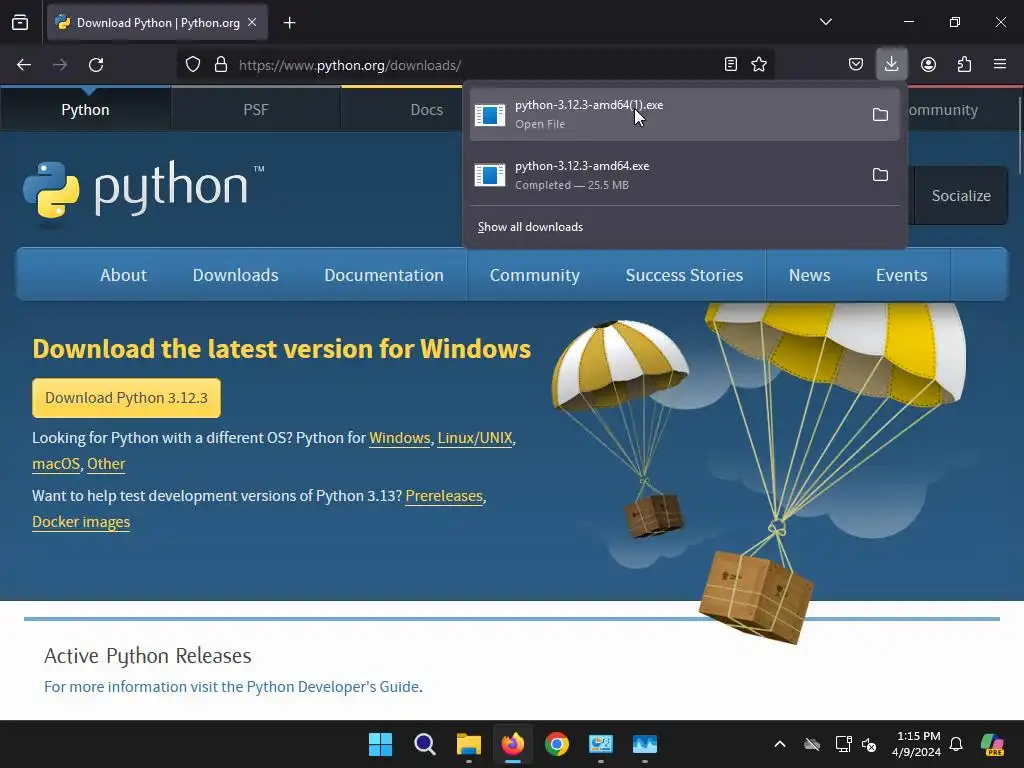1024x768 pixels.
Task: Click the site security padlock icon
Action: click(x=221, y=65)
